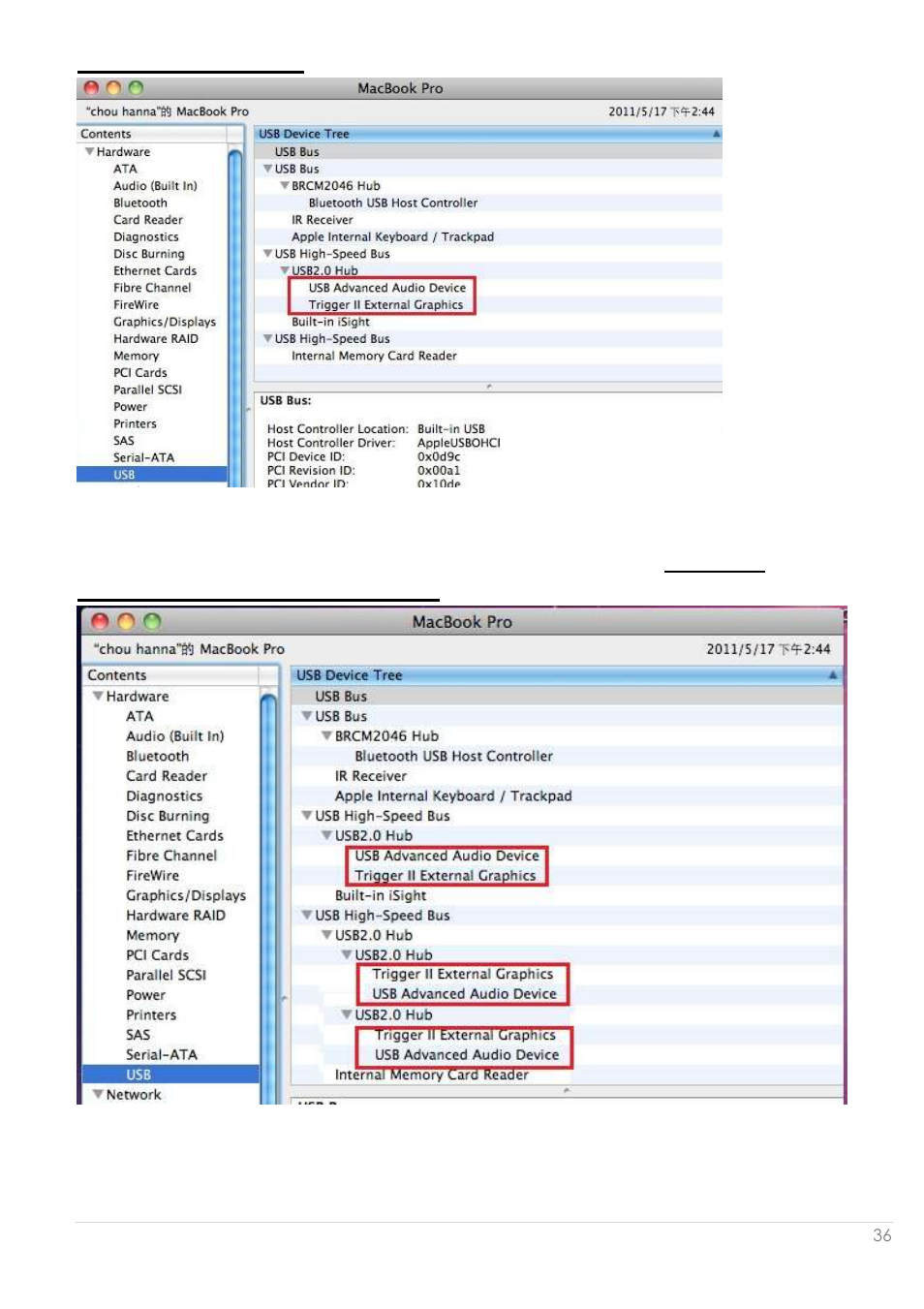Click the lower window's Contents list scrollbar
Viewport: 924px width, 1309px height.
[269, 896]
